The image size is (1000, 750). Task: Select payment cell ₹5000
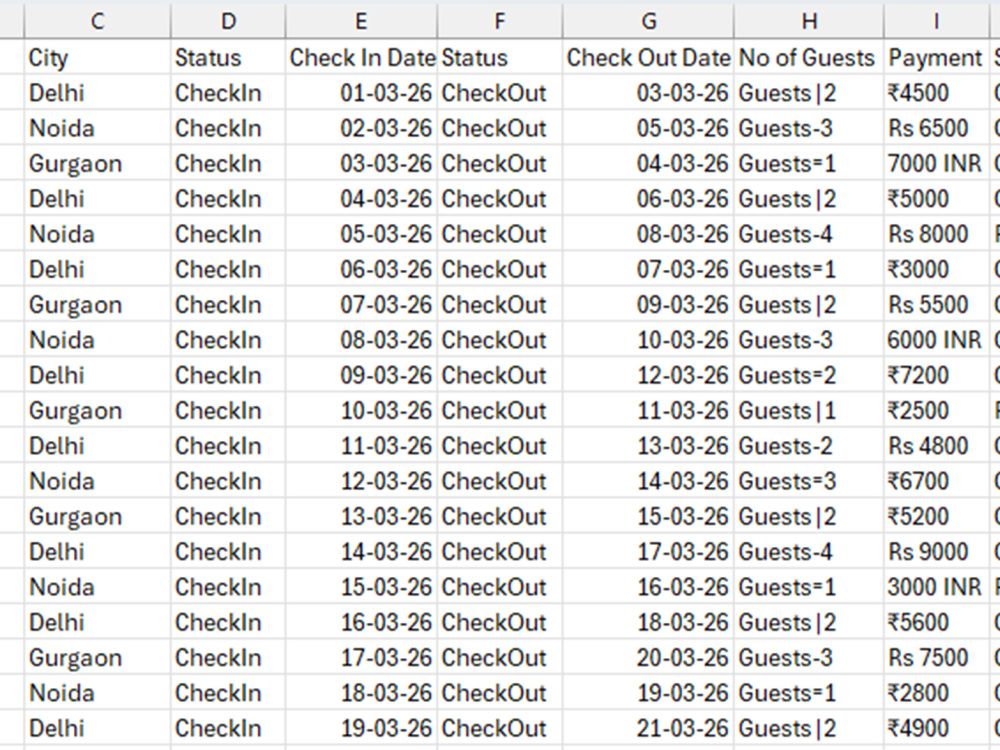pos(936,199)
